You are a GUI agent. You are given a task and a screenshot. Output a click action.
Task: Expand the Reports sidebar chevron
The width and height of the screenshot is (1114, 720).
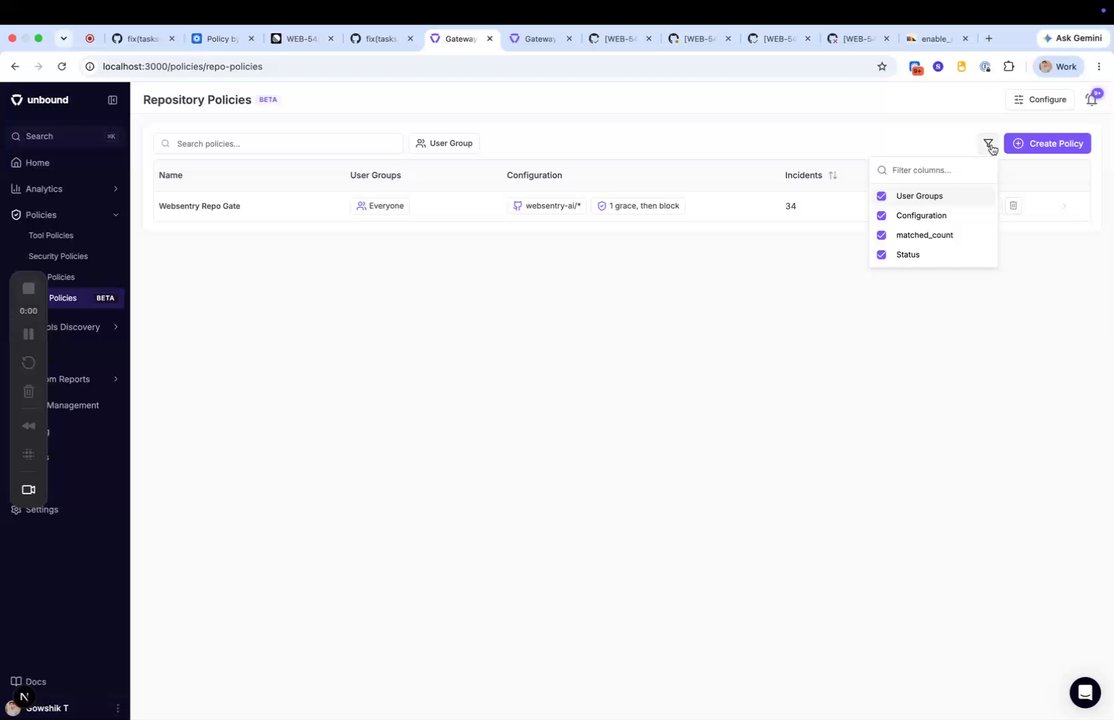[x=116, y=380]
